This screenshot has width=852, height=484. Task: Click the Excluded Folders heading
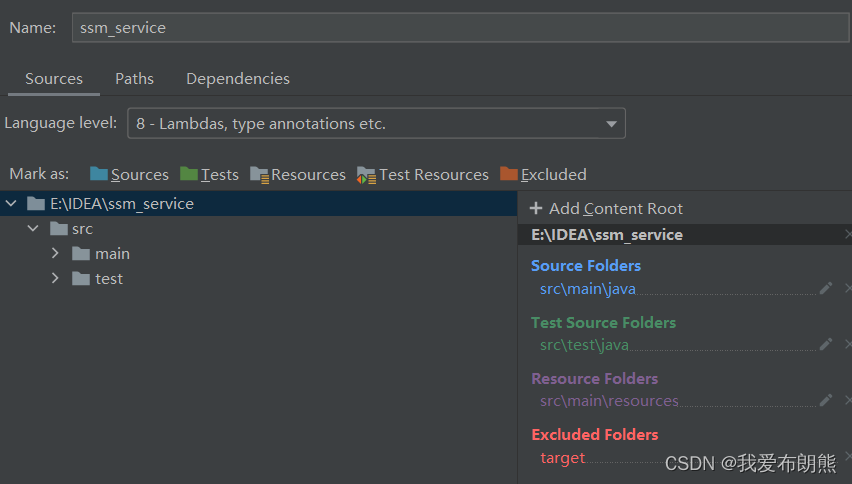(x=594, y=435)
